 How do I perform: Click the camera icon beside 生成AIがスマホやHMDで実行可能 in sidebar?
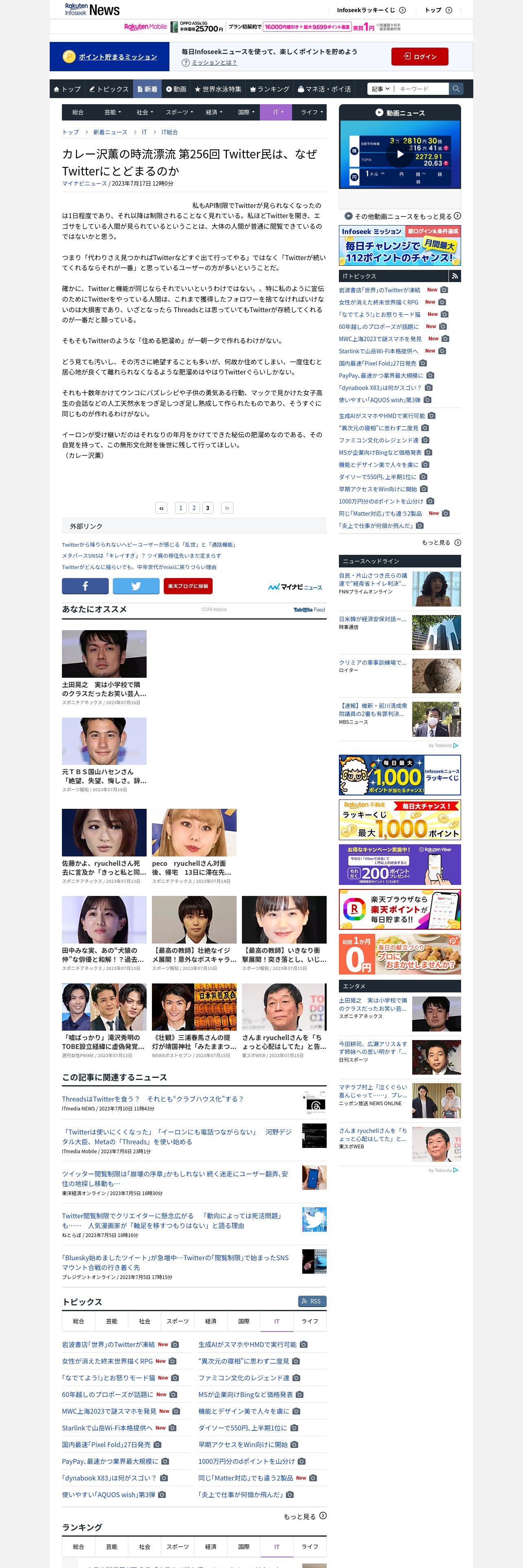pyautogui.click(x=432, y=416)
